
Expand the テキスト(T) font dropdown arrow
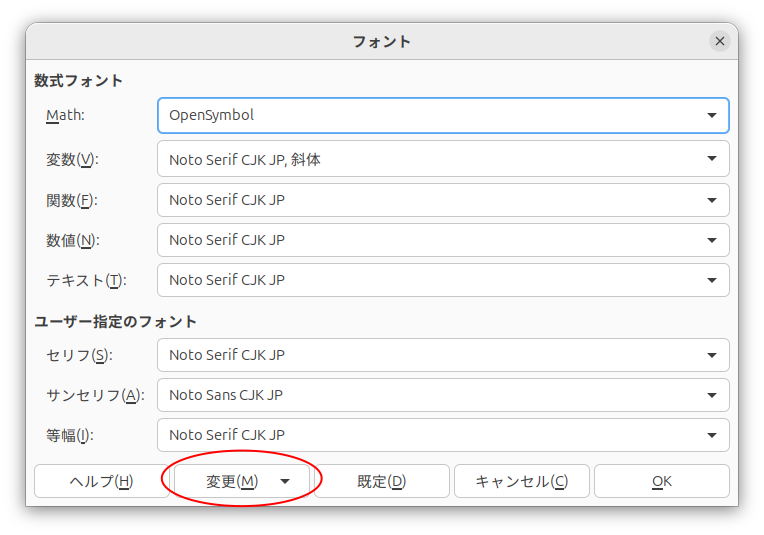pos(711,280)
